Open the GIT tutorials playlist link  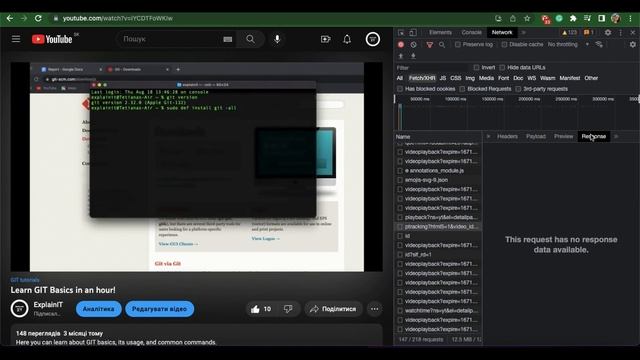(x=25, y=280)
